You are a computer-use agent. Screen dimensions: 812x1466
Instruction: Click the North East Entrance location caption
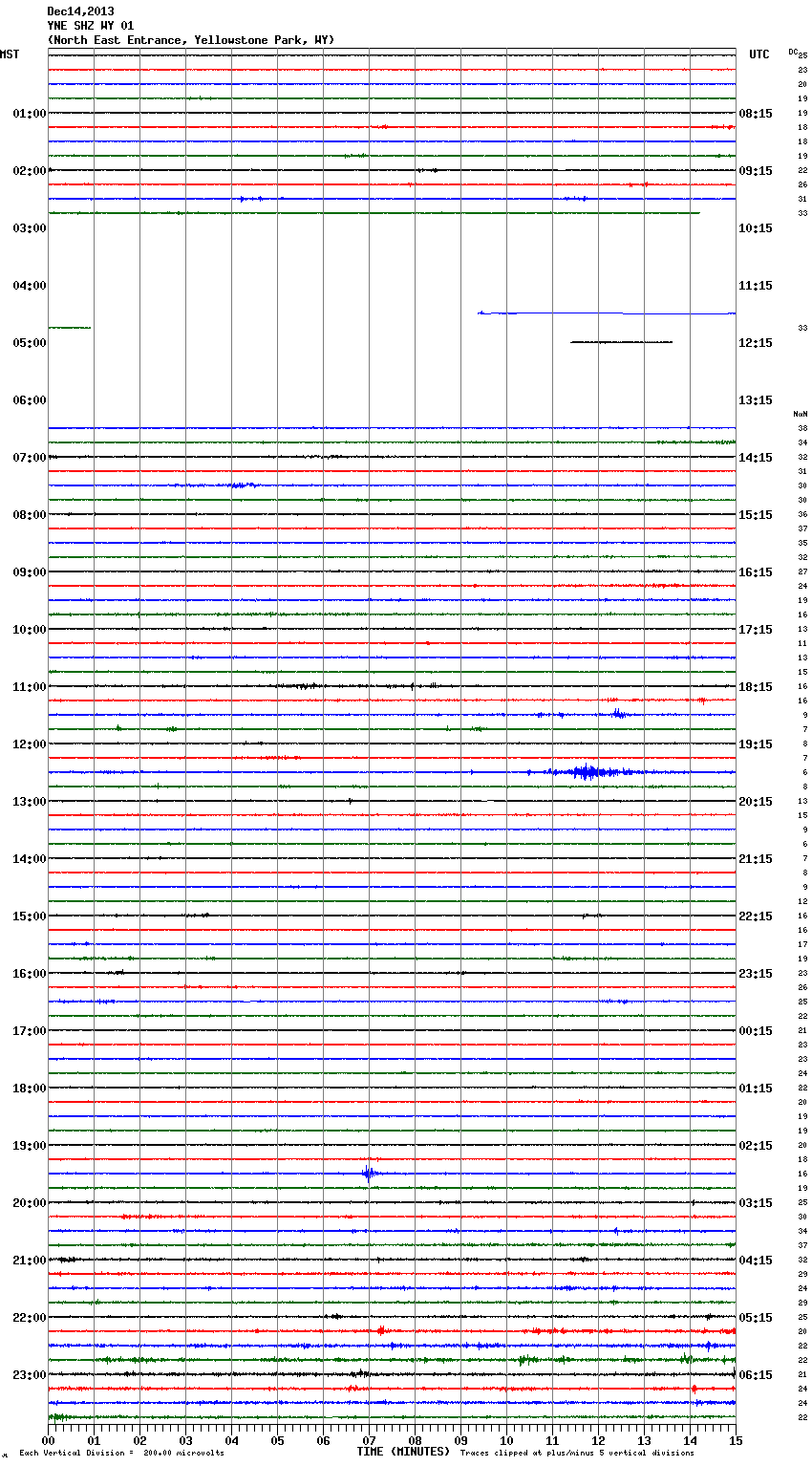[x=191, y=40]
